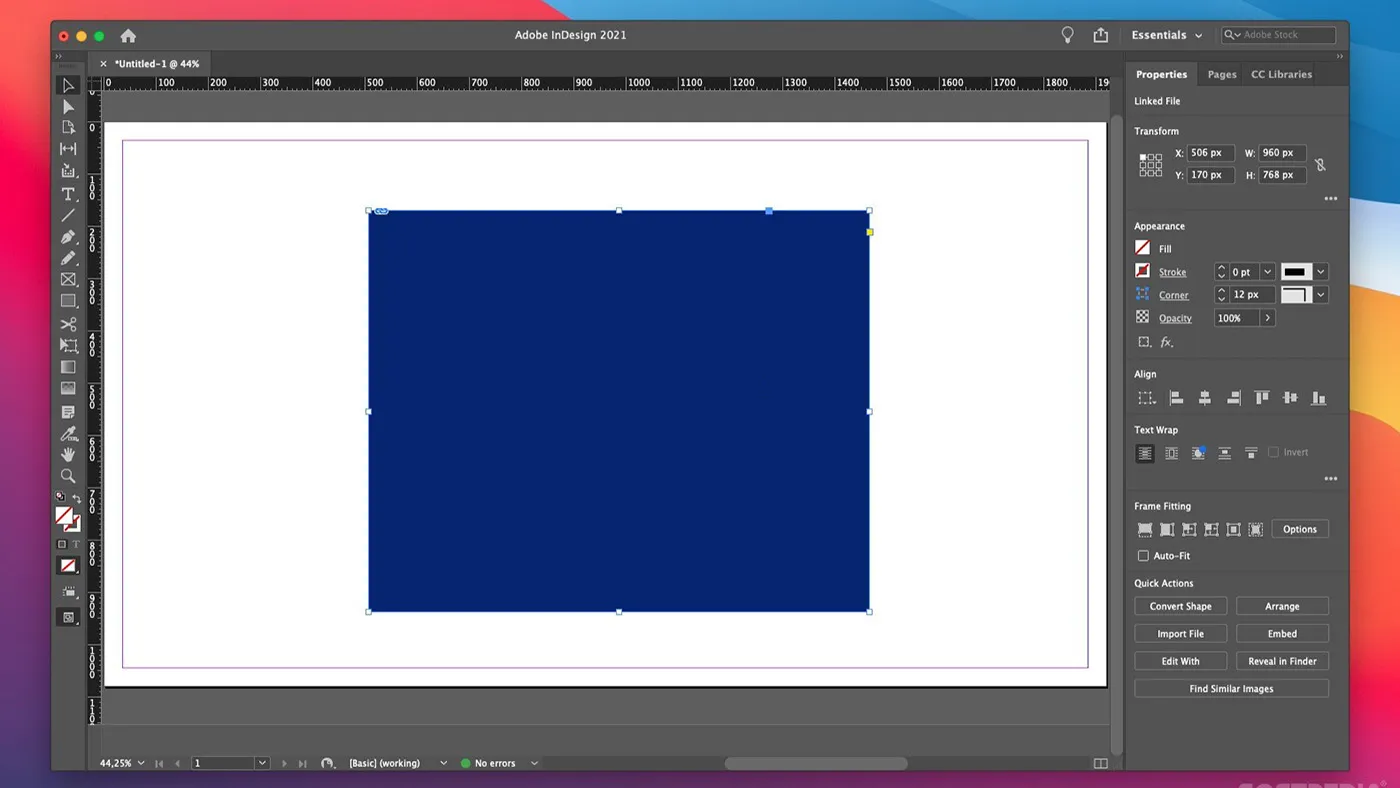This screenshot has height=788, width=1400.
Task: Switch to the Pages panel
Action: pyautogui.click(x=1221, y=74)
